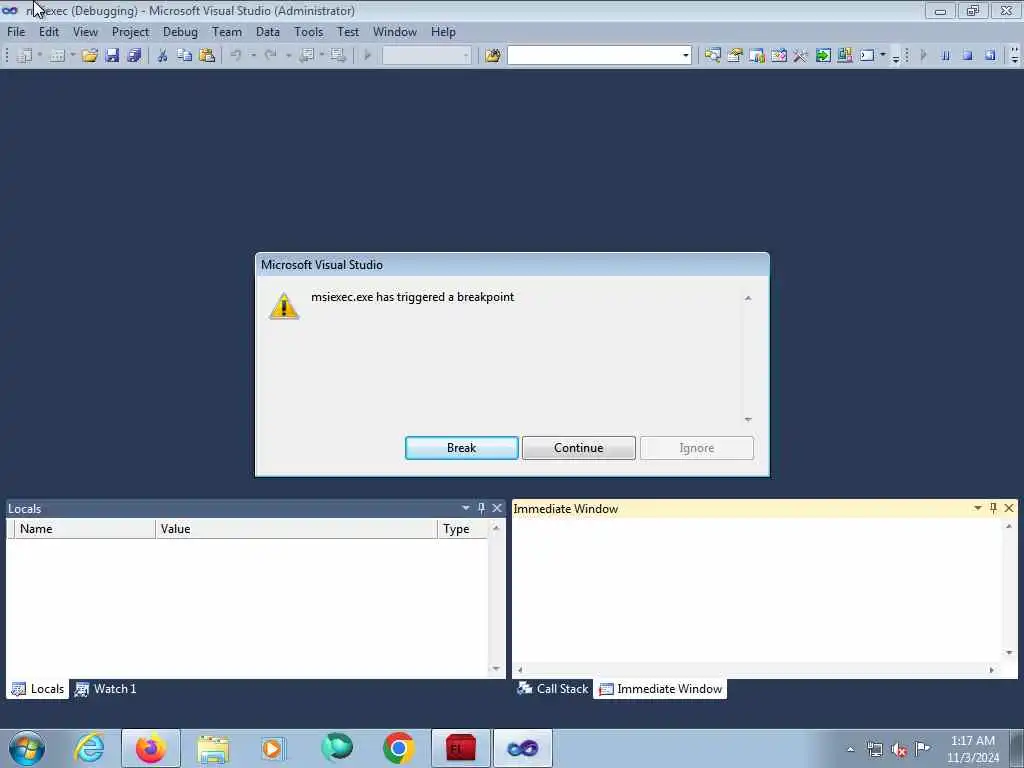
Task: Click the green arrow Start Page icon
Action: click(823, 56)
